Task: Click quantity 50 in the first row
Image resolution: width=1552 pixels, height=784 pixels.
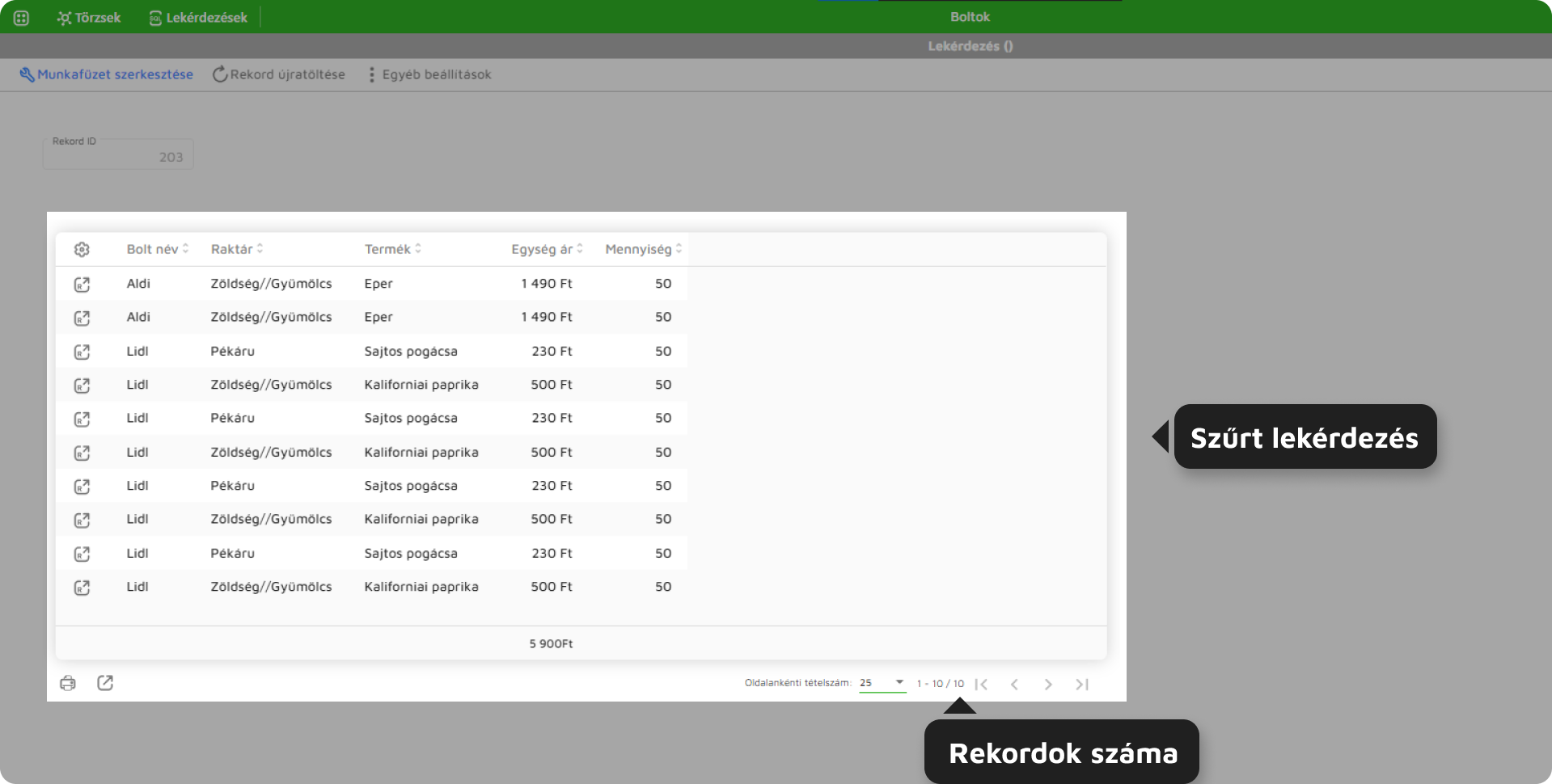Action: [x=663, y=284]
